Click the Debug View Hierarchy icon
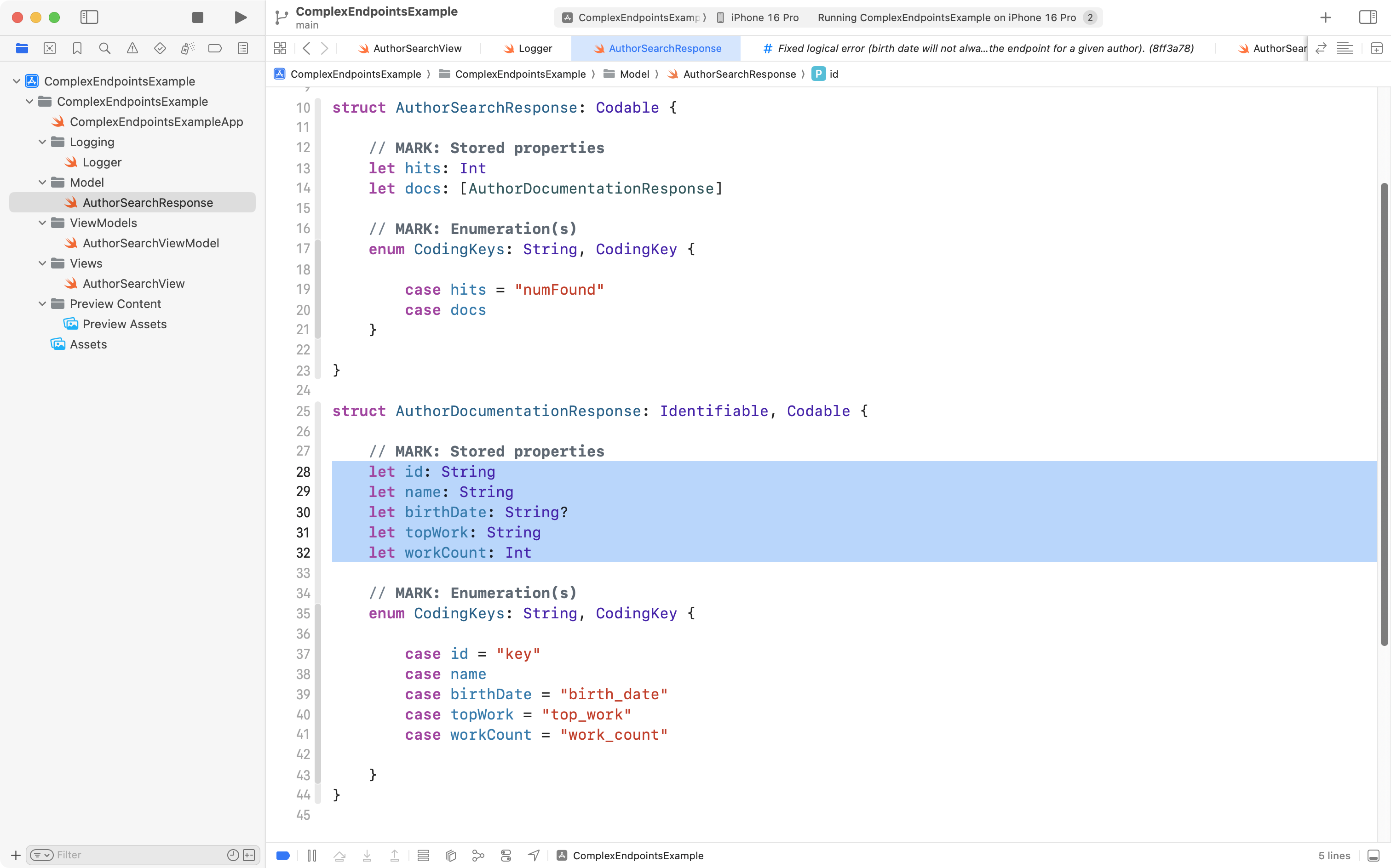 pyautogui.click(x=451, y=856)
